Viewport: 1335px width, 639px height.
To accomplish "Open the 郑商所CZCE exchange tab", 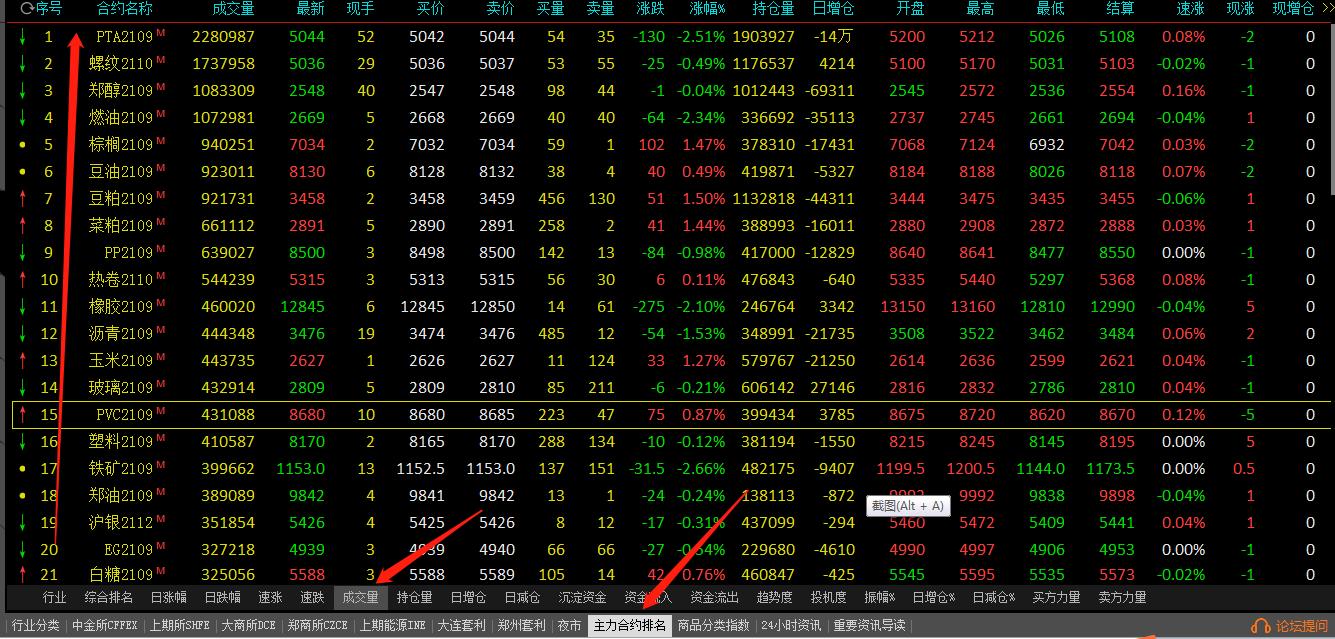I will 318,626.
